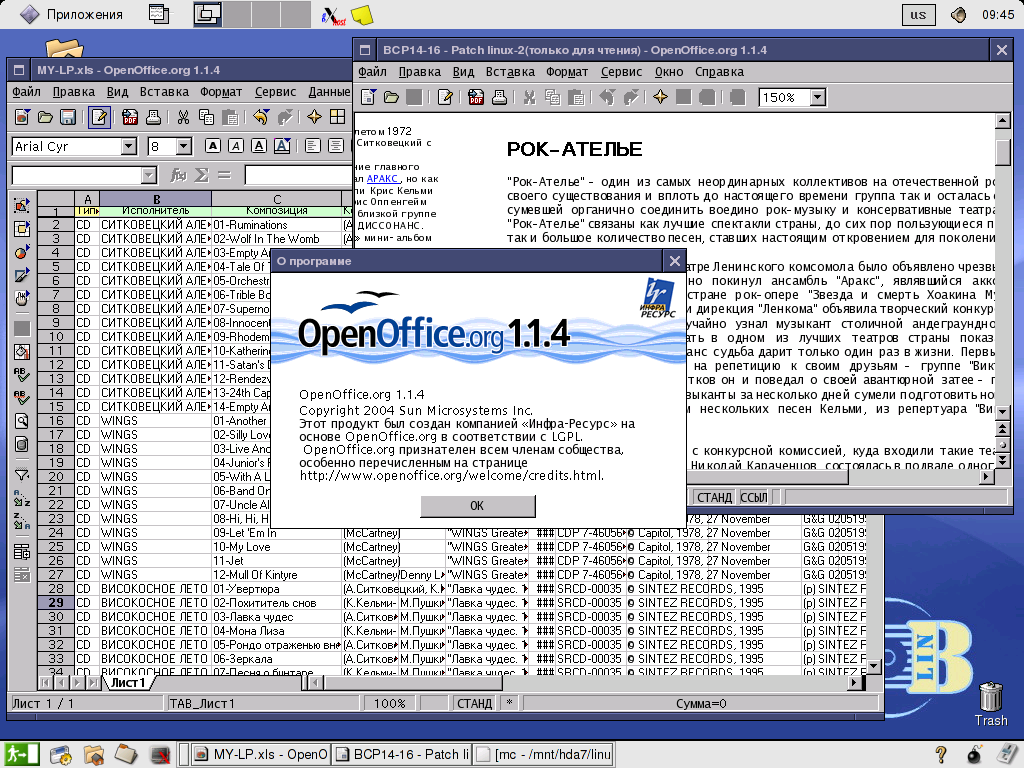Click the Open file icon in Calc toolbar
This screenshot has width=1024, height=768.
pos(45,118)
